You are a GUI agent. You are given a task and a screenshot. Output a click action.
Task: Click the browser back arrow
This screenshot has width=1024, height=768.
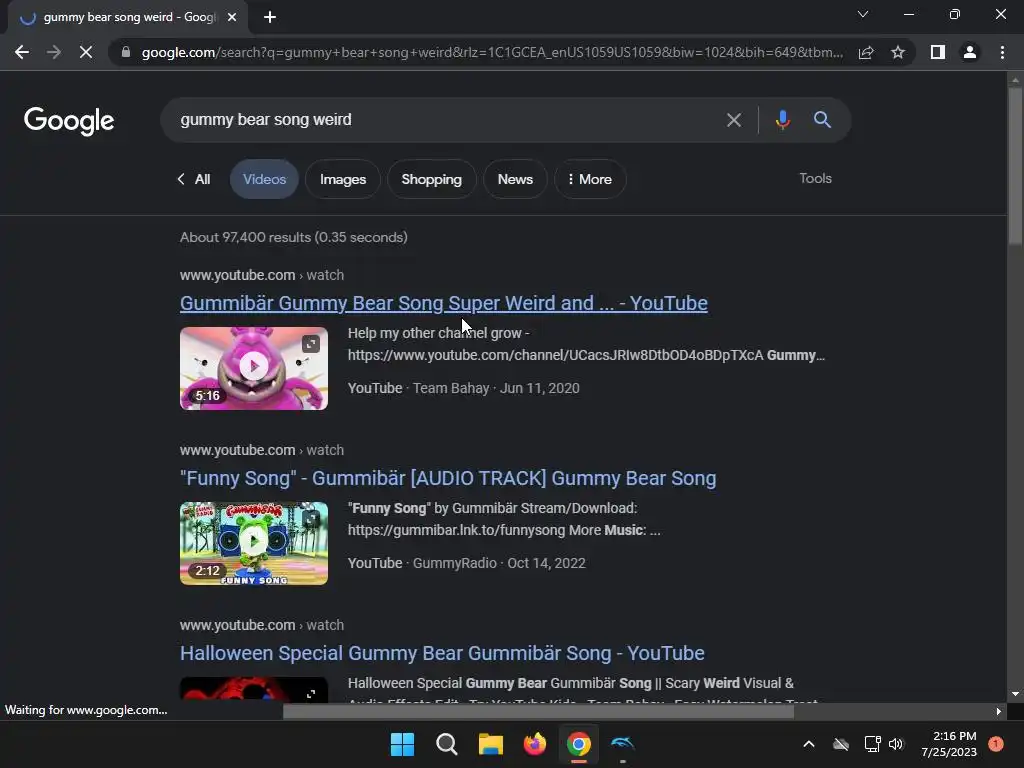tap(22, 52)
